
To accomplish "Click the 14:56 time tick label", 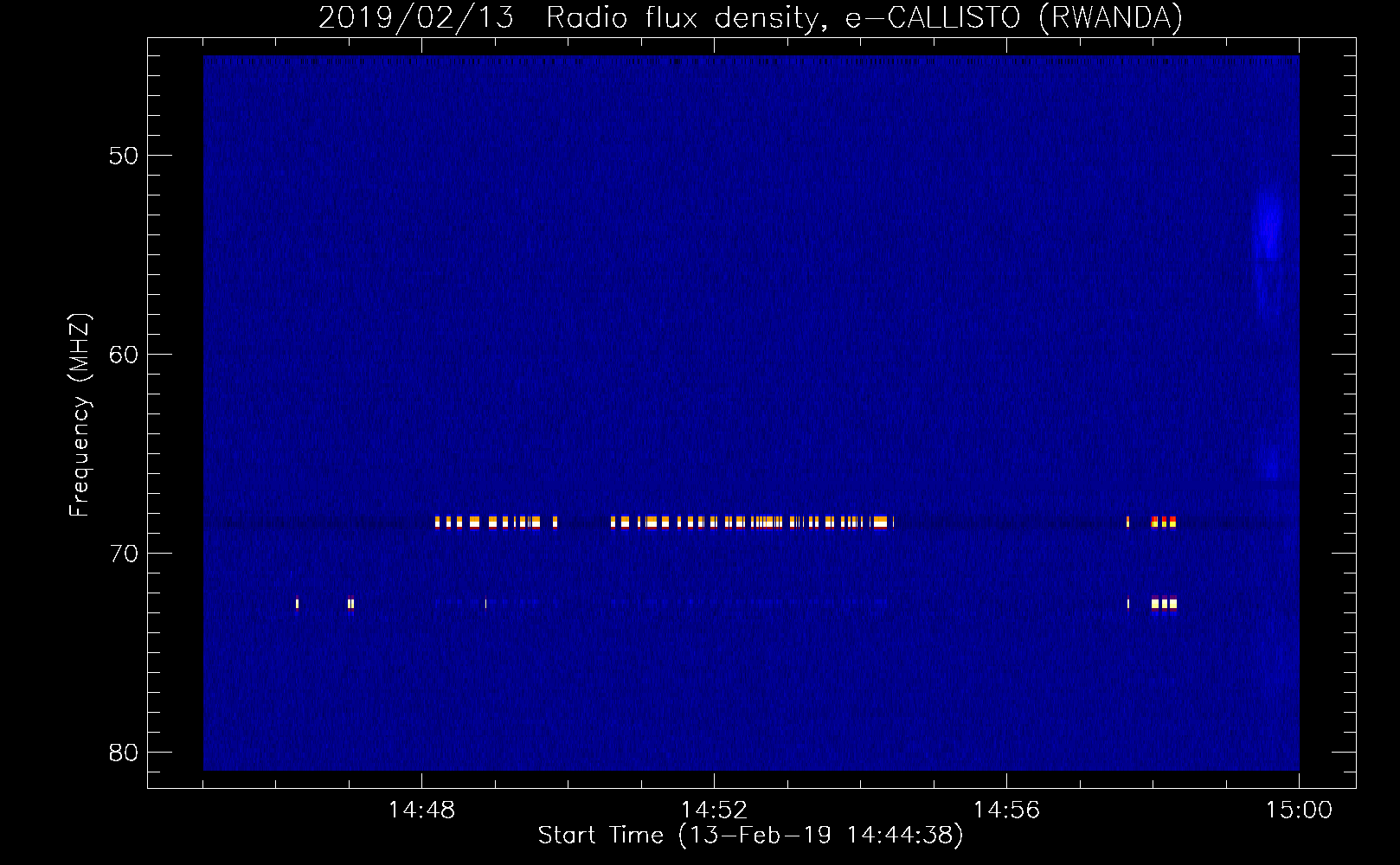I will [1006, 811].
